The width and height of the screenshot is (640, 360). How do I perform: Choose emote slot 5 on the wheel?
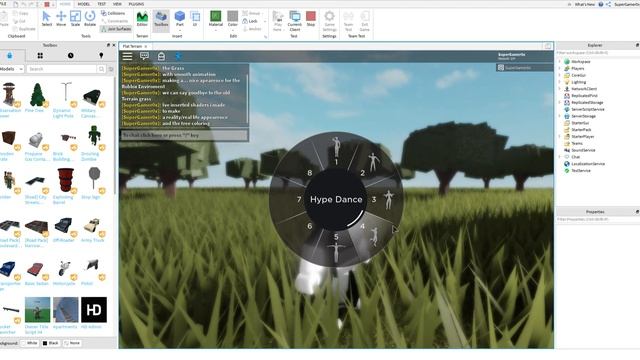(x=336, y=247)
